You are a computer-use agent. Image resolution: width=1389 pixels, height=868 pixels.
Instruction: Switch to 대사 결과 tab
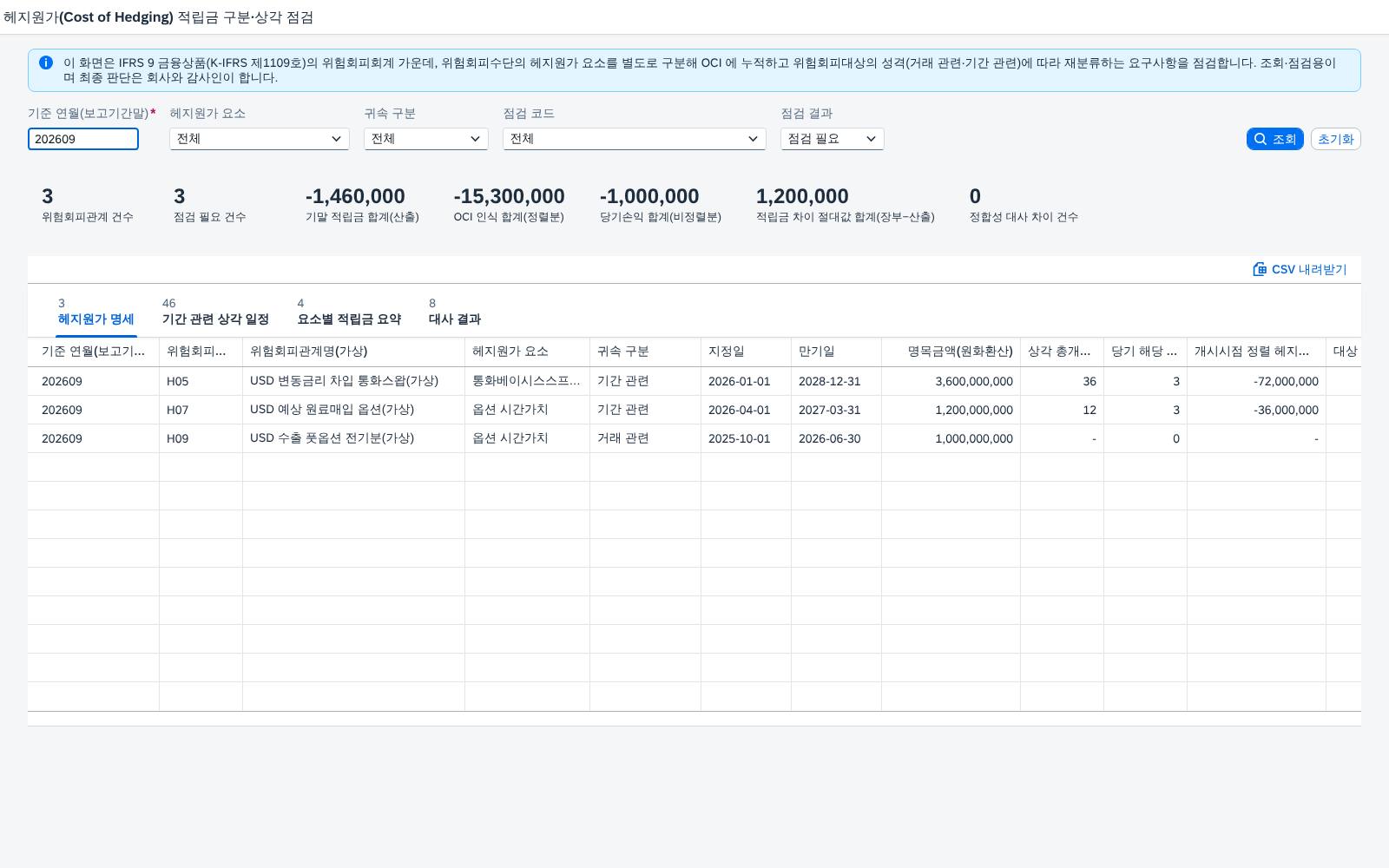455,312
